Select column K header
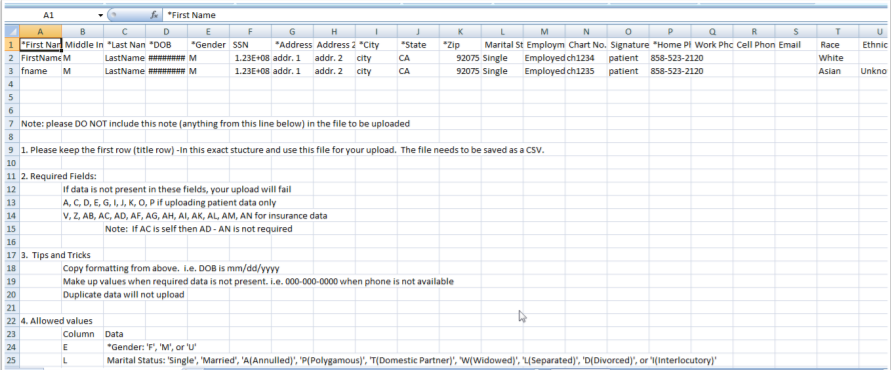 (460, 31)
